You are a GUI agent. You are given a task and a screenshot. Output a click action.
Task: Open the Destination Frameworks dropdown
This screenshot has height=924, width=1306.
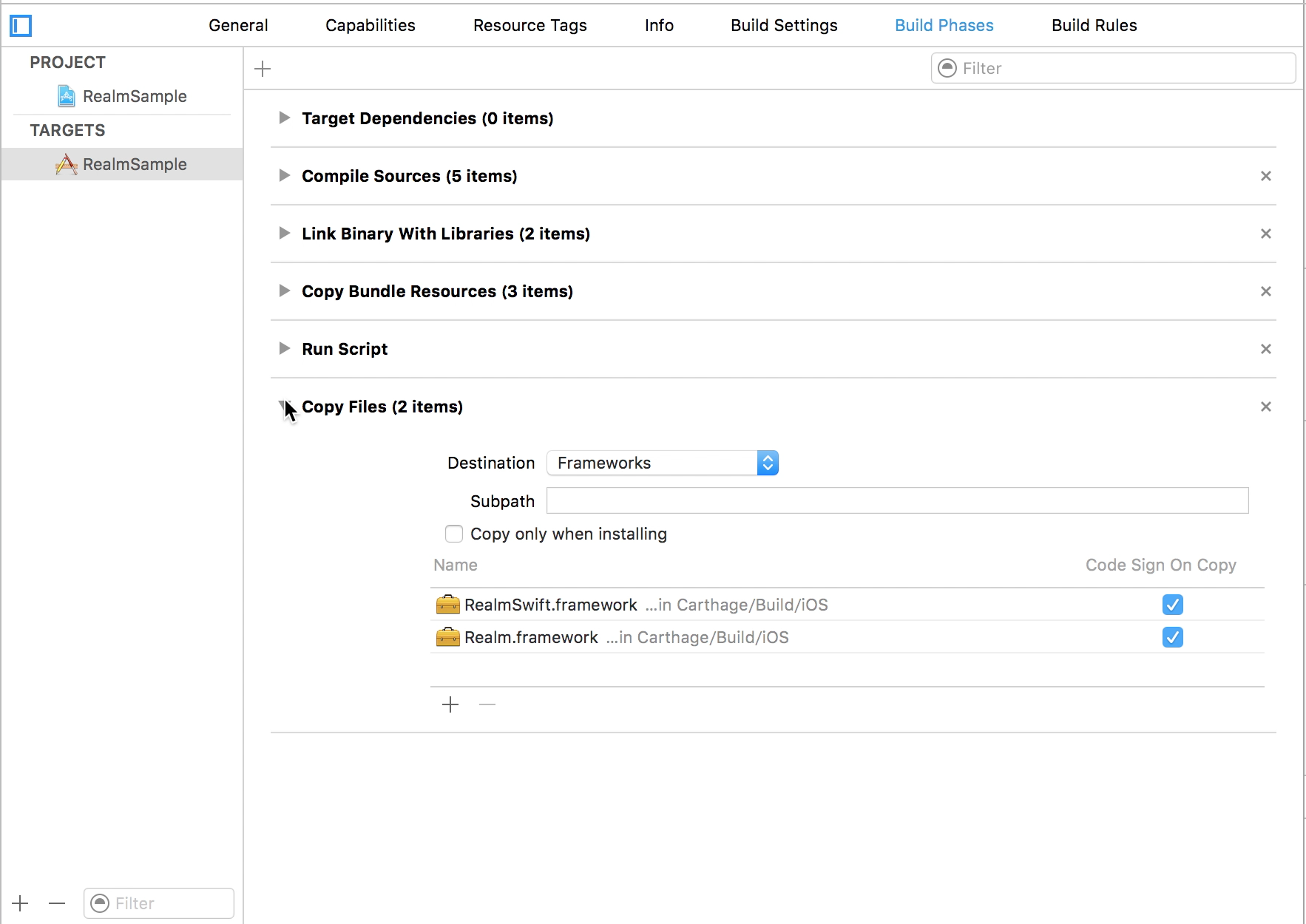coord(663,463)
